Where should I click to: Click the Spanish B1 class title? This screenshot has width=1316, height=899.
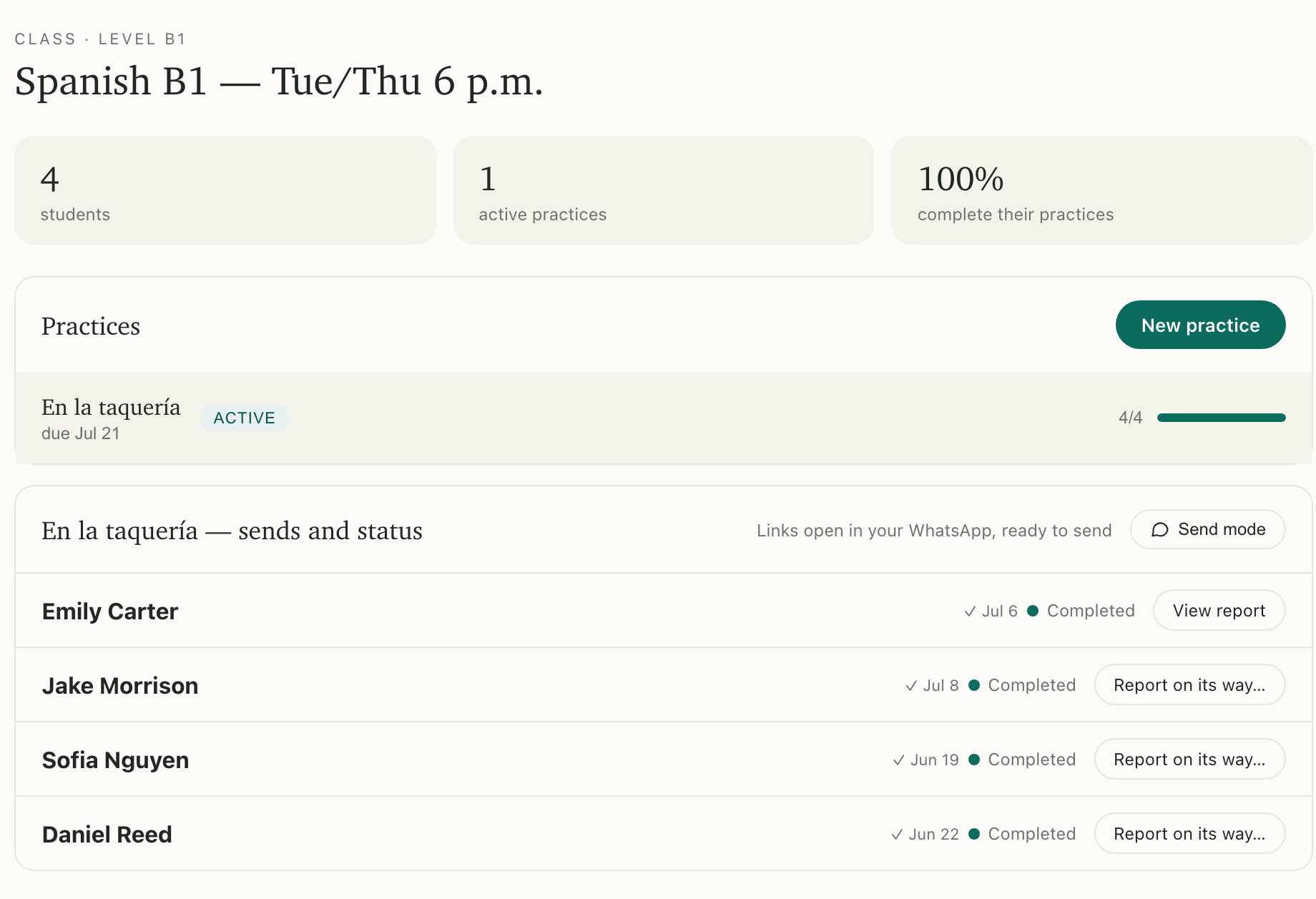pyautogui.click(x=279, y=81)
